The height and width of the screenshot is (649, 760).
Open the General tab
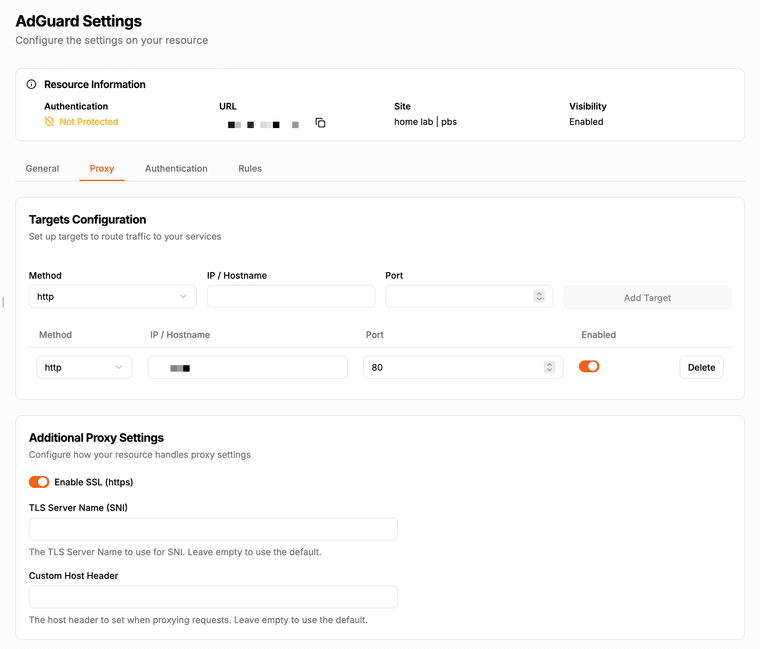tap(42, 169)
